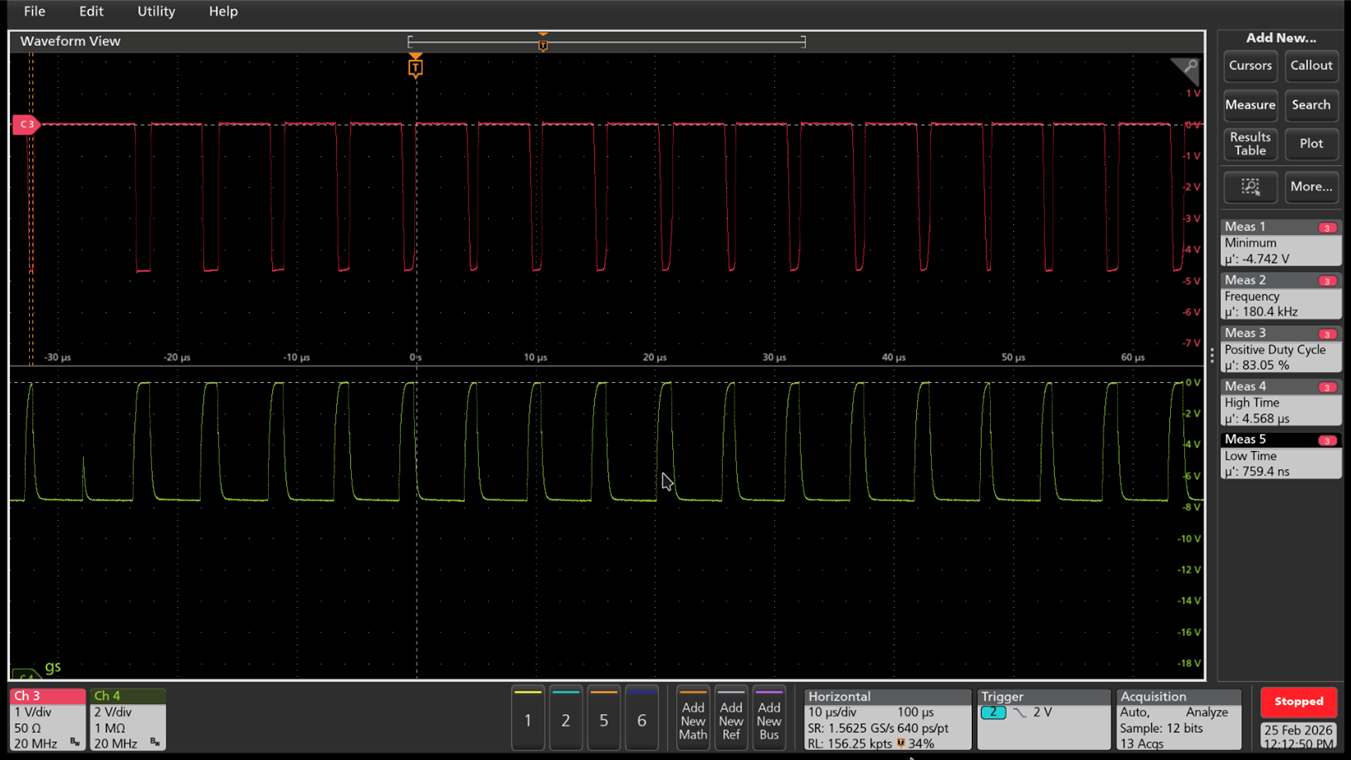The height and width of the screenshot is (760, 1351).
Task: Click the C3 channel ground handle
Action: [x=26, y=124]
